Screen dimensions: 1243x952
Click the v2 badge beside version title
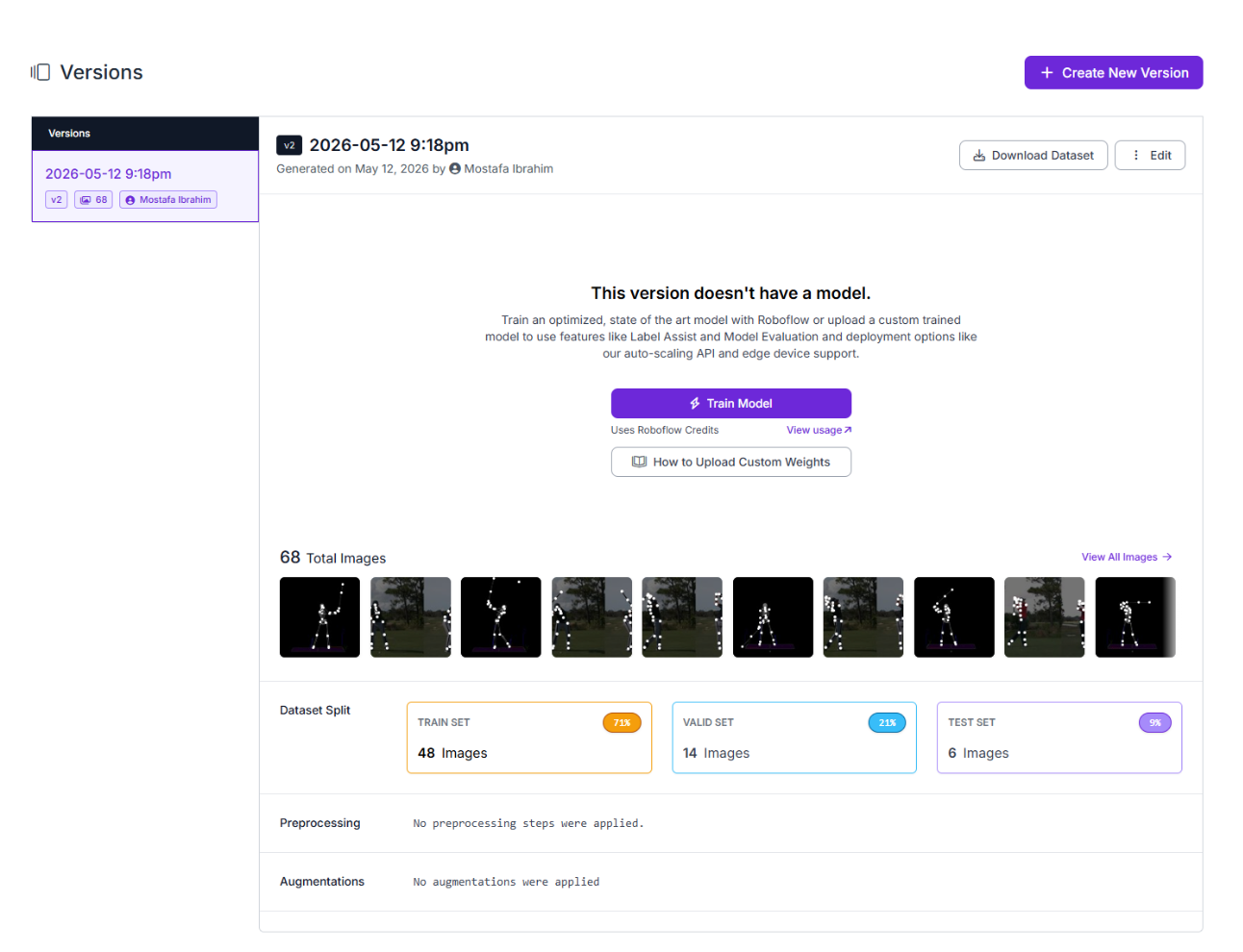pyautogui.click(x=290, y=145)
